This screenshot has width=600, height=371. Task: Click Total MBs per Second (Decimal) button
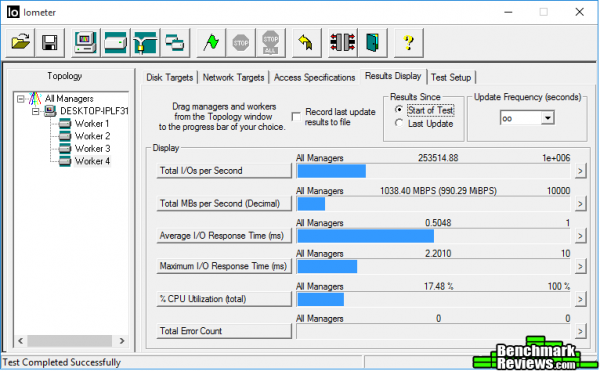point(224,204)
